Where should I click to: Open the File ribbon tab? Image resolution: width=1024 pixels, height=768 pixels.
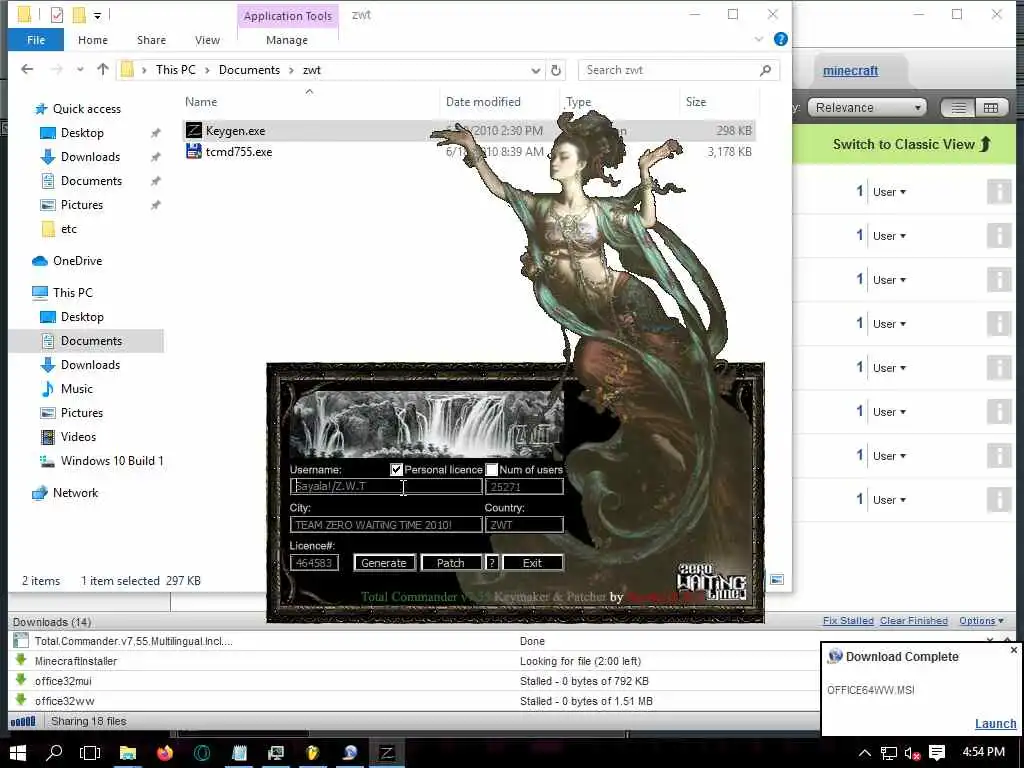36,40
